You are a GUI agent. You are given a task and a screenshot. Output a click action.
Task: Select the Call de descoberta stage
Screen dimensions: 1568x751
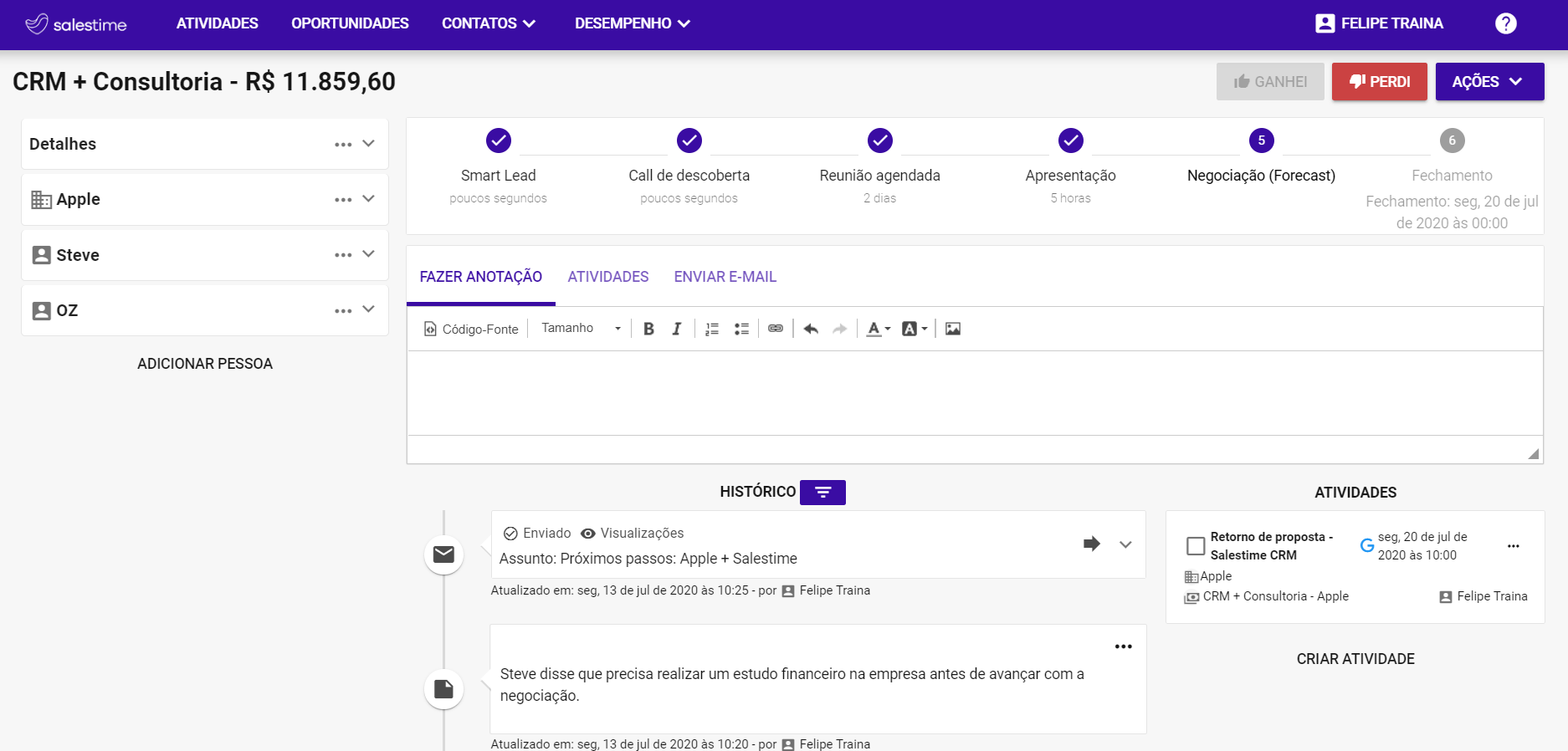(689, 140)
